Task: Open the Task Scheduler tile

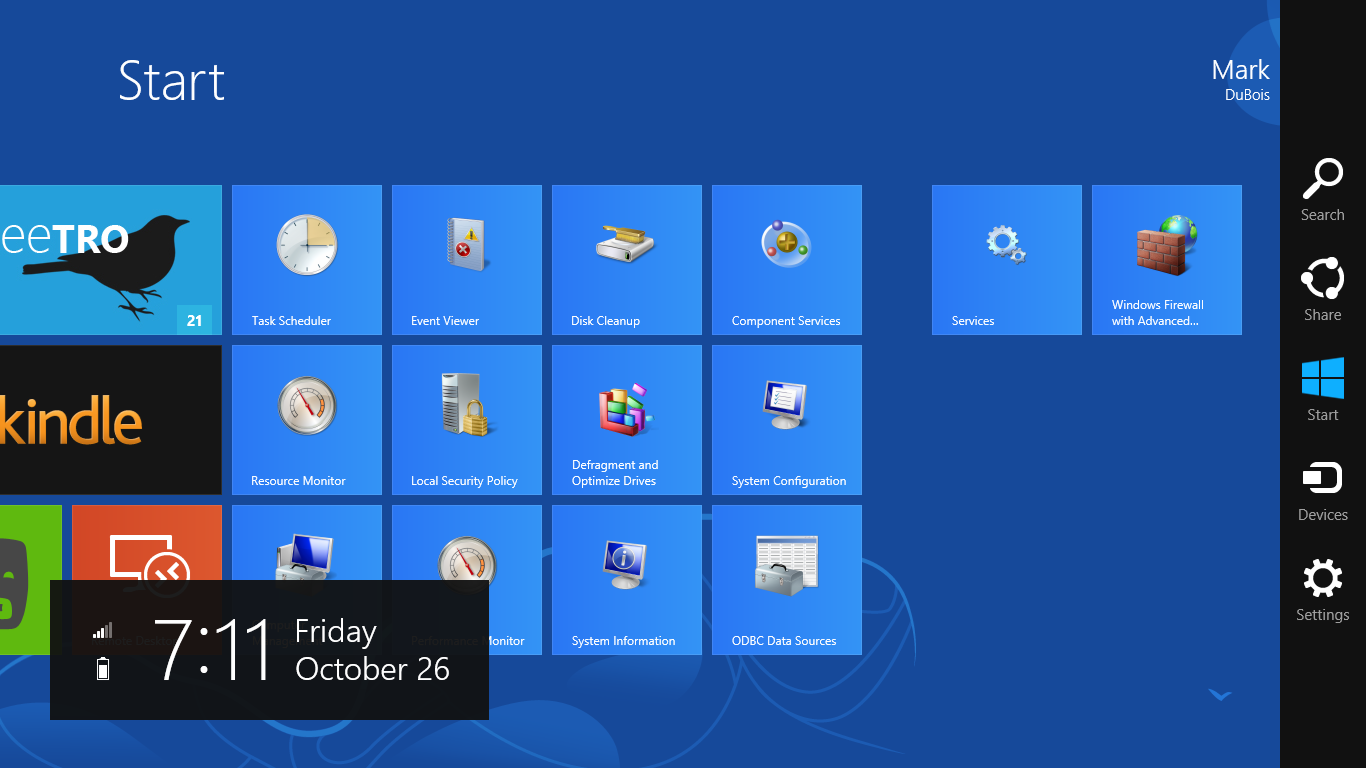Action: (x=307, y=260)
